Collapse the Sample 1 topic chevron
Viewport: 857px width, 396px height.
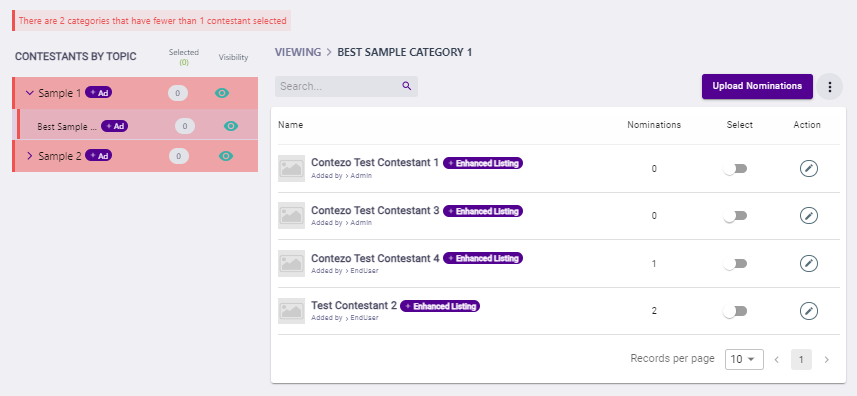coord(30,93)
